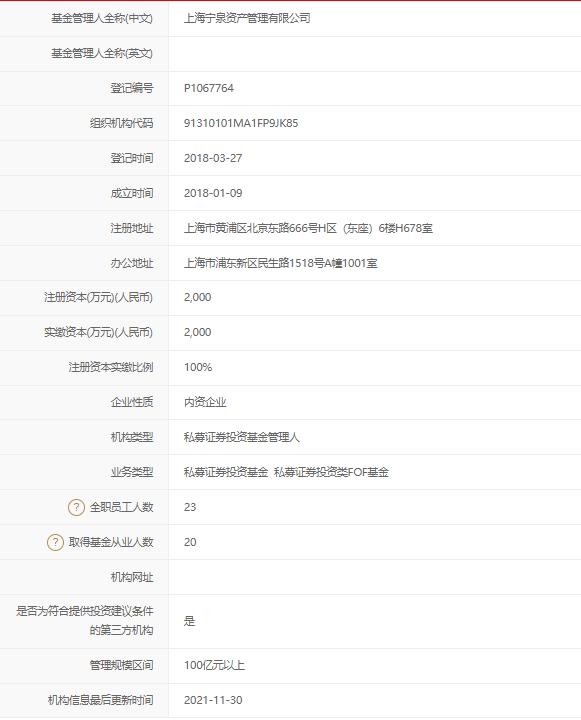Click the 全职员工人数 label text

pos(121,507)
